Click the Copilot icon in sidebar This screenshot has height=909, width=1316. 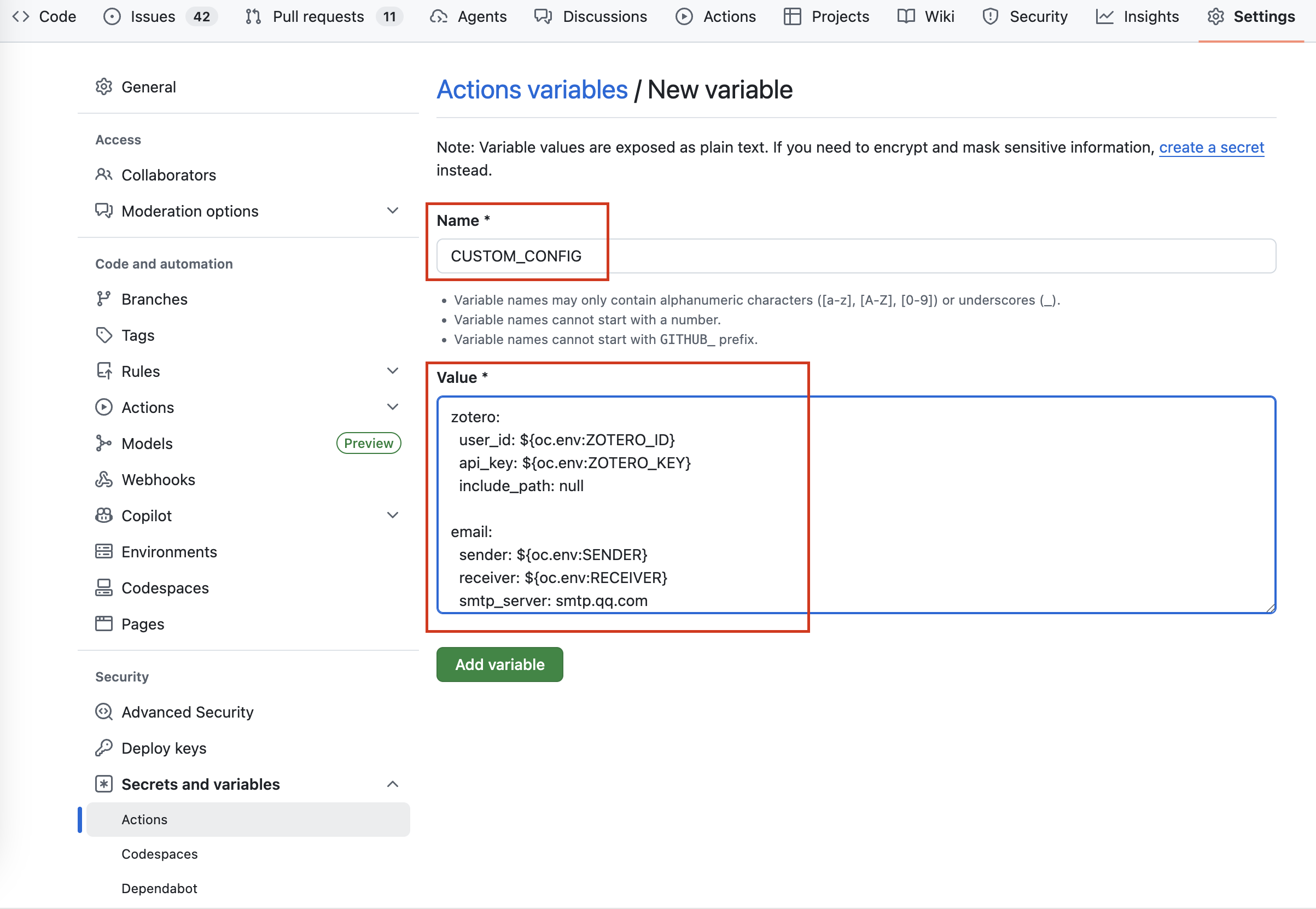point(103,515)
